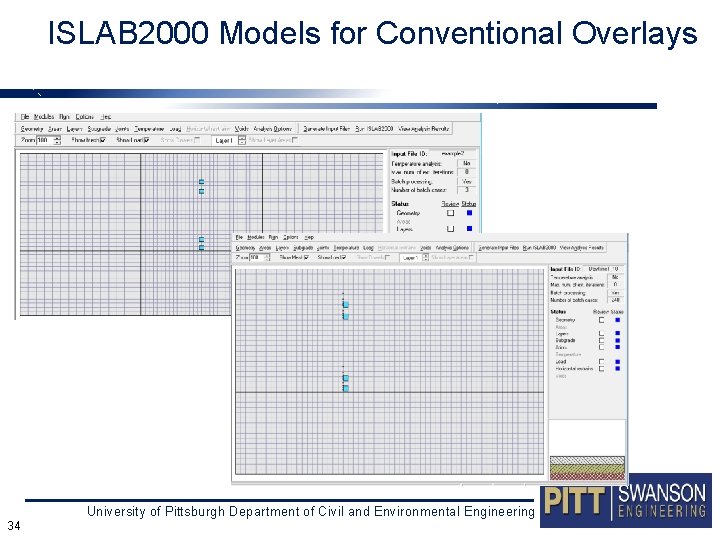Toggle Show Load checkbox in back window

coord(146,140)
